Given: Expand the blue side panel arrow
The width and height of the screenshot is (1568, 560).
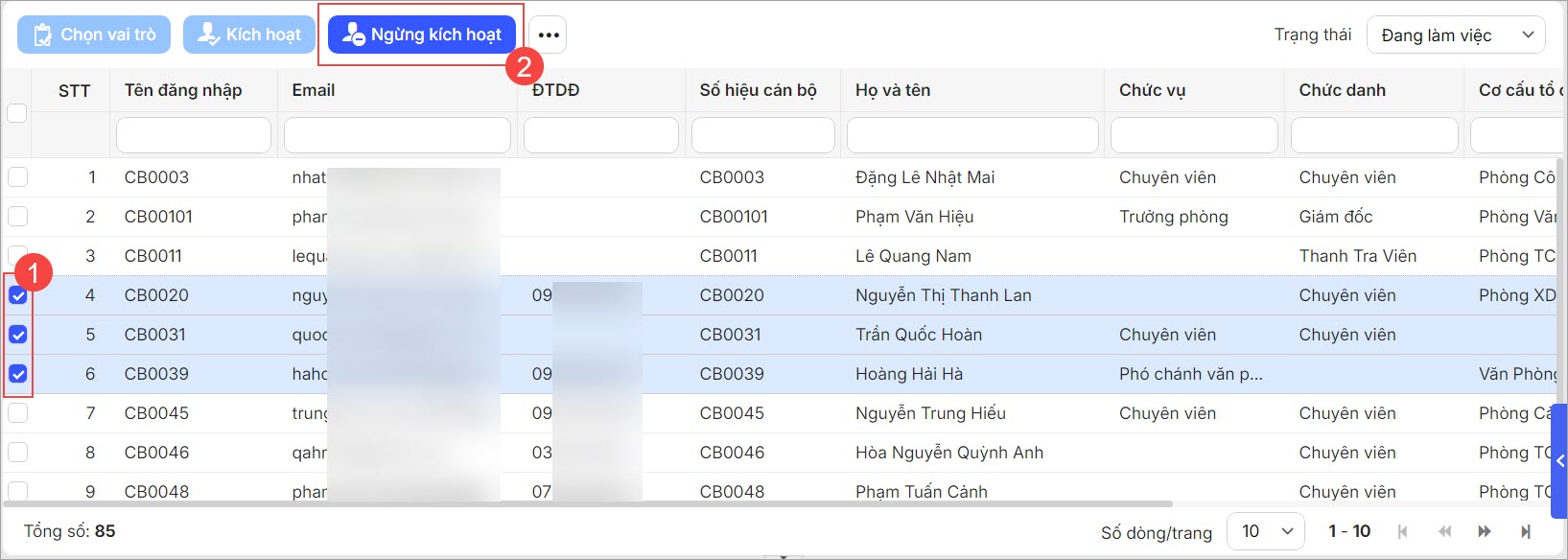Looking at the screenshot, I should (x=1559, y=461).
